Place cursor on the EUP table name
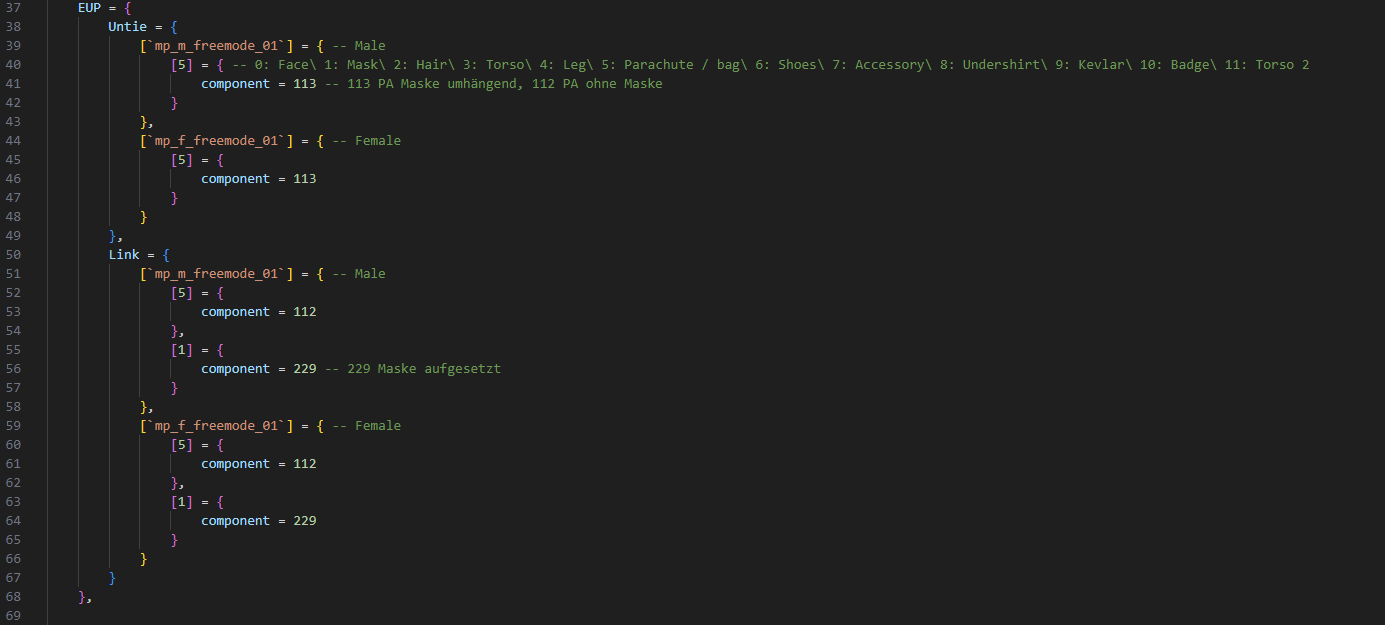 (89, 8)
